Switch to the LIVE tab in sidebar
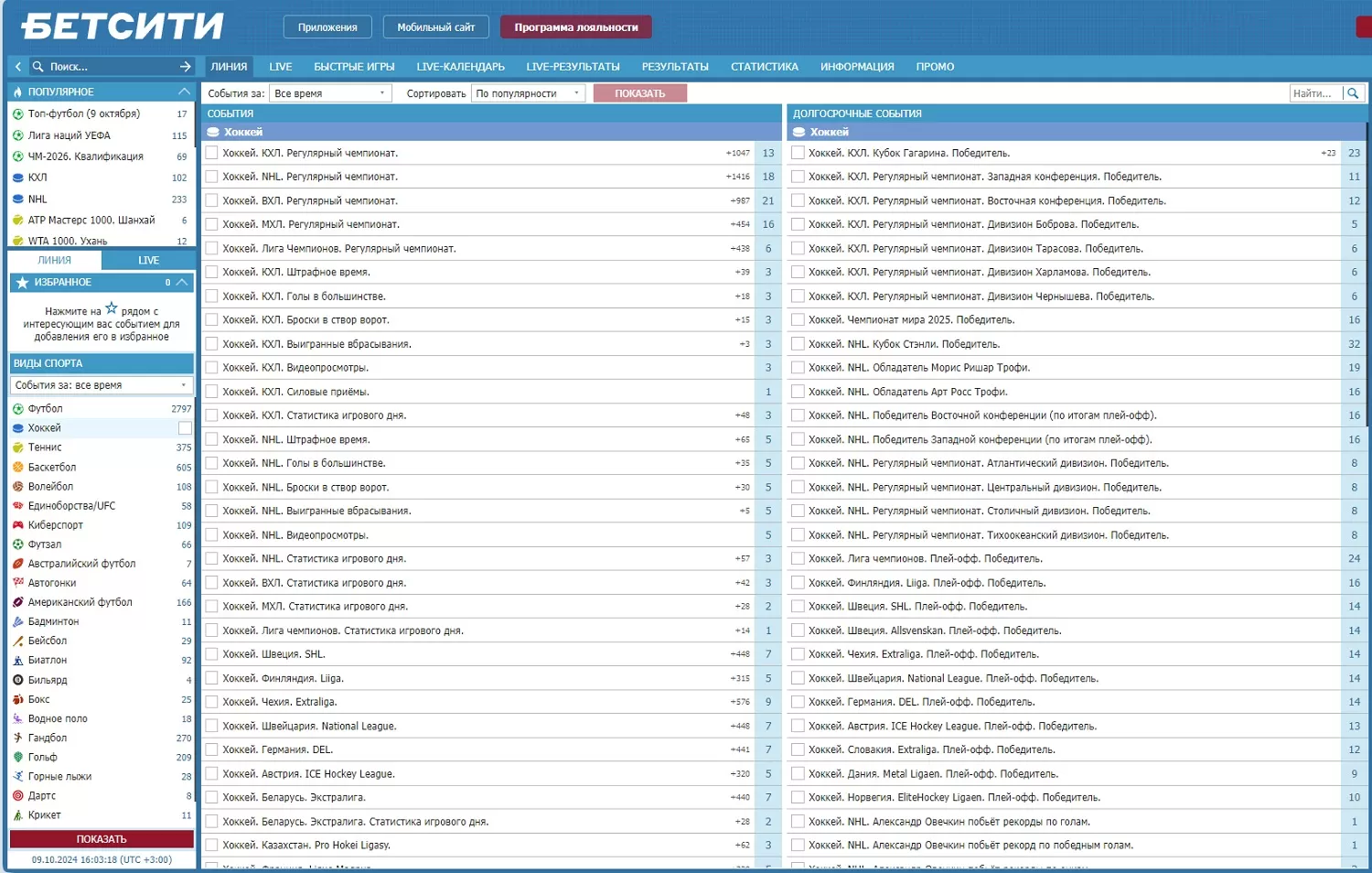The width and height of the screenshot is (1372, 873). coord(148,261)
